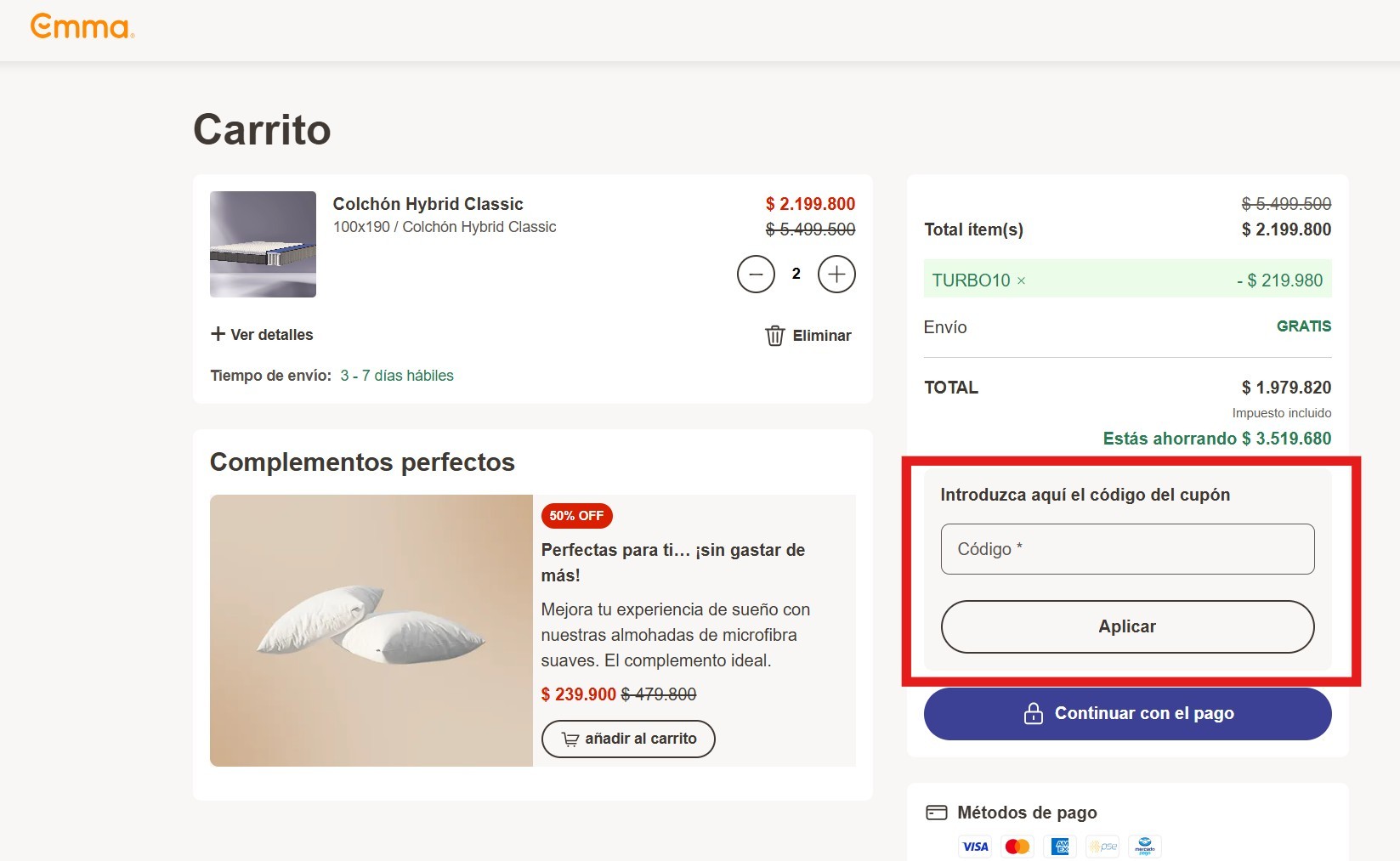This screenshot has width=1400, height=861.
Task: Increase mattress quantity with the plus button
Action: [836, 274]
